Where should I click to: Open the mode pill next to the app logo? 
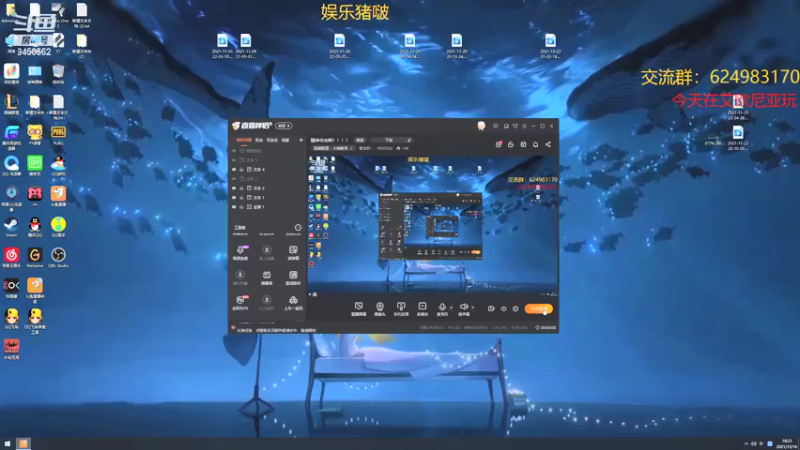(284, 126)
